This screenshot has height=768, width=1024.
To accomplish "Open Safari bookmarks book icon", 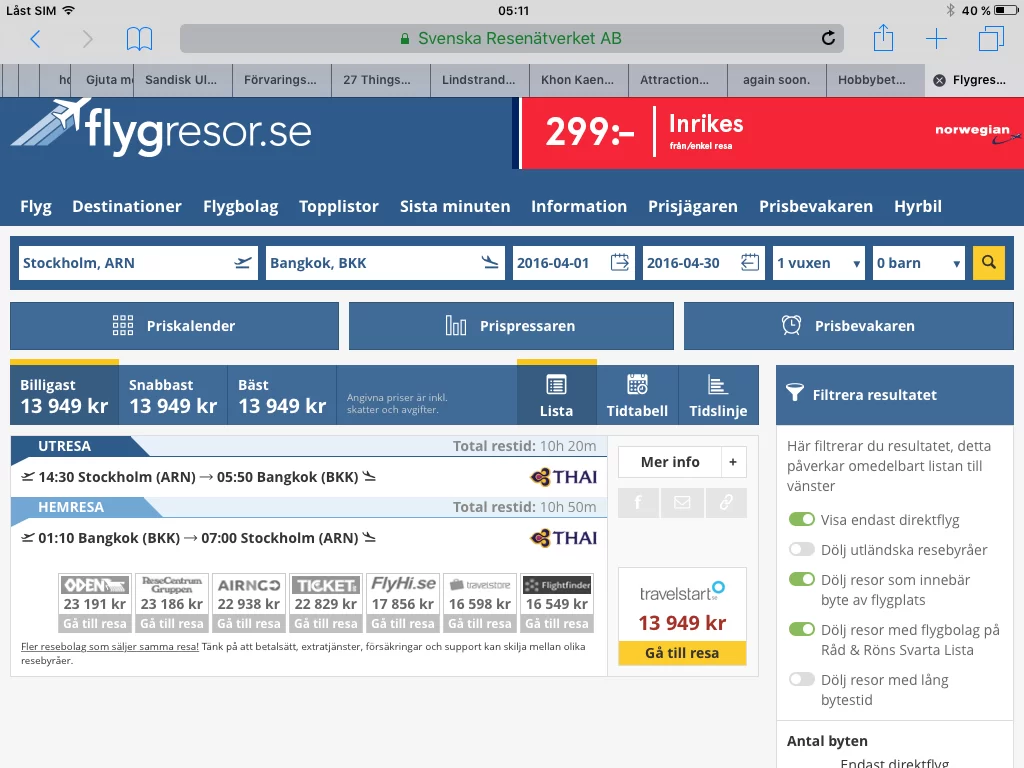I will click(x=139, y=39).
